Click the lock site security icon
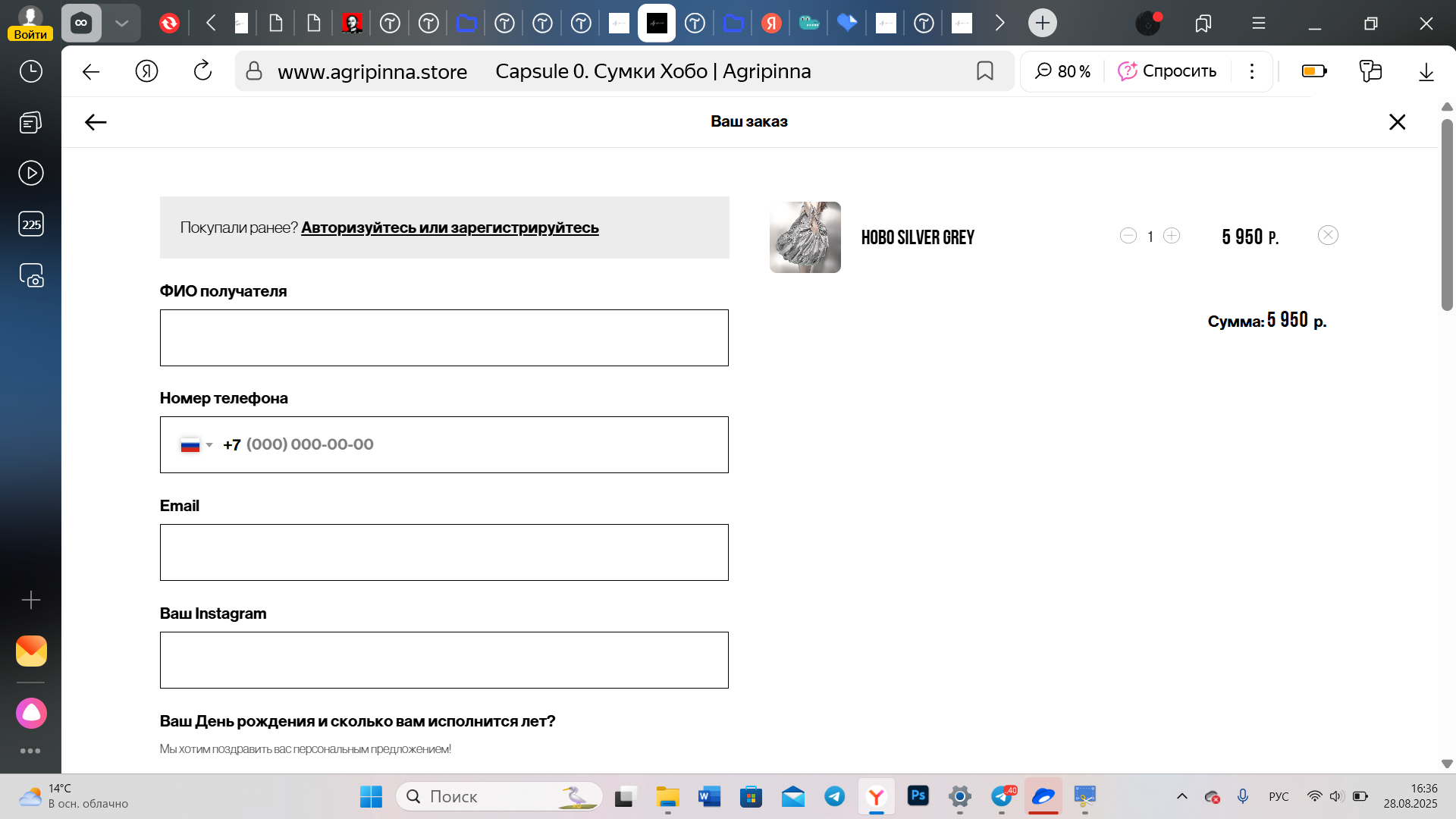The image size is (1456, 819). click(254, 71)
